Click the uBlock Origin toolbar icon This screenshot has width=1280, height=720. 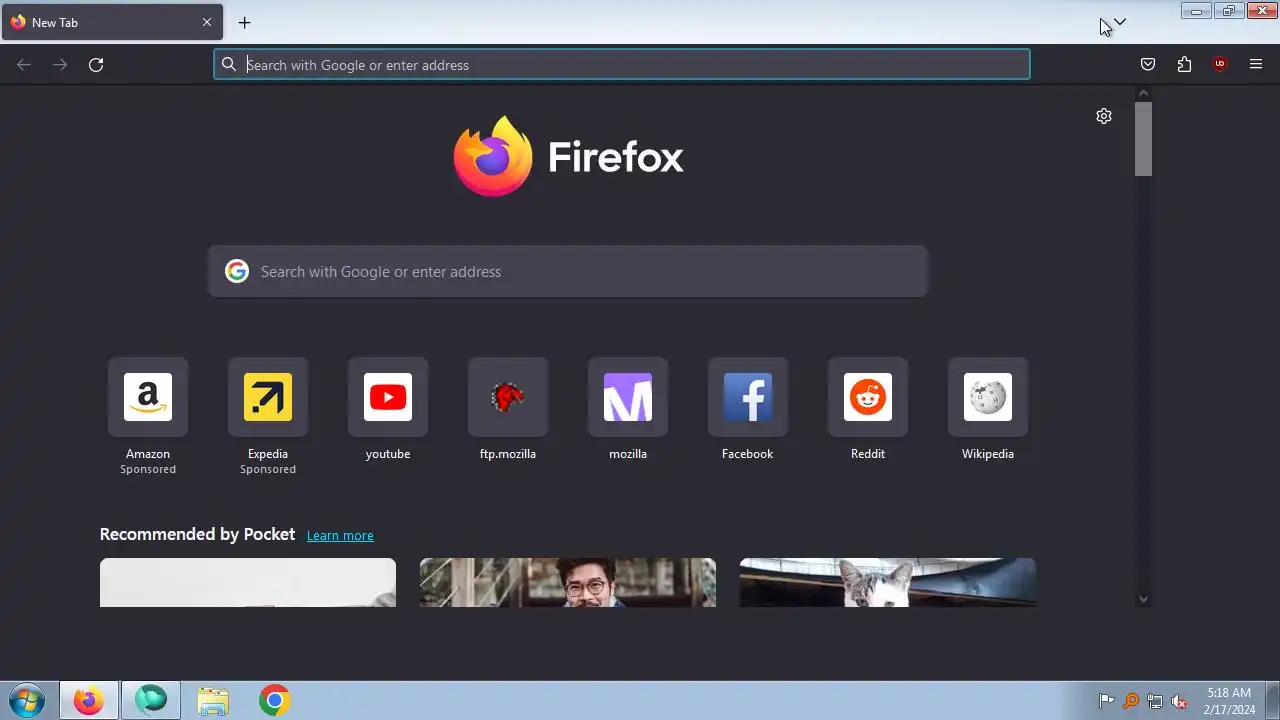click(x=1220, y=65)
